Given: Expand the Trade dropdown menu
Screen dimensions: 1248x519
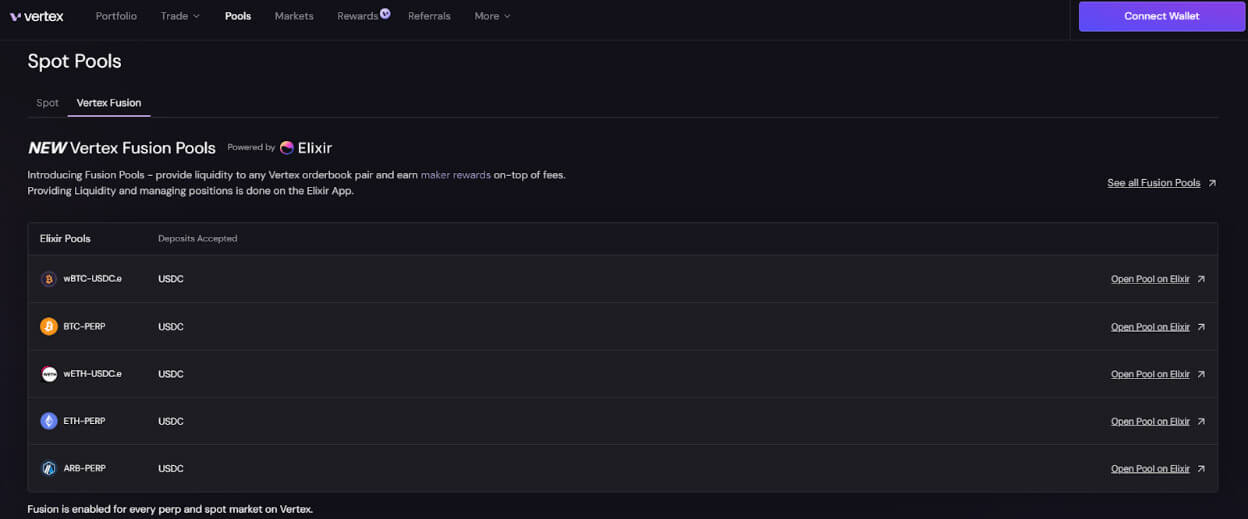Looking at the screenshot, I should (180, 16).
